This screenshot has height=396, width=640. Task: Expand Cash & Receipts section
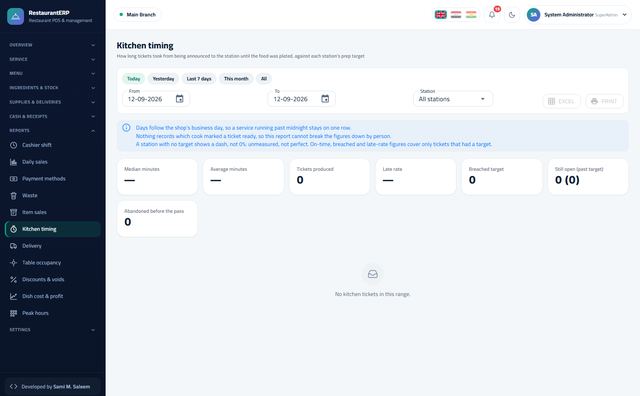click(x=52, y=116)
